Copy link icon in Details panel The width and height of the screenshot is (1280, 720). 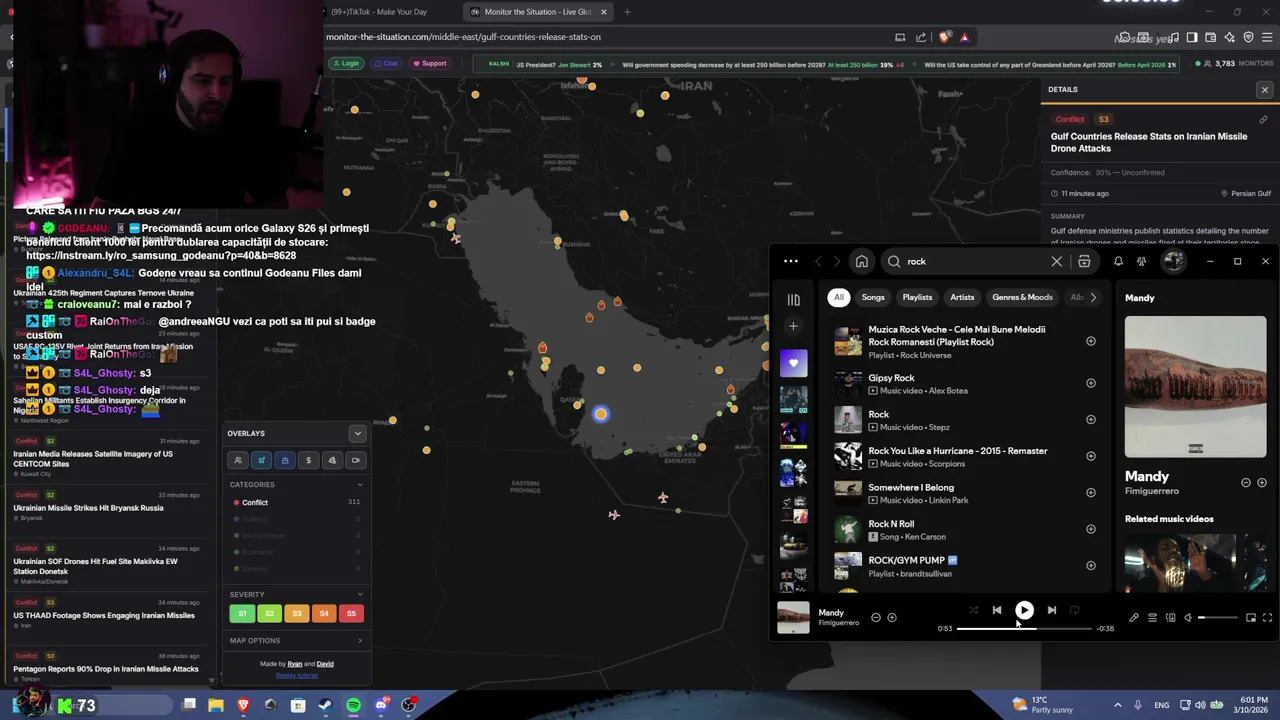(1263, 119)
